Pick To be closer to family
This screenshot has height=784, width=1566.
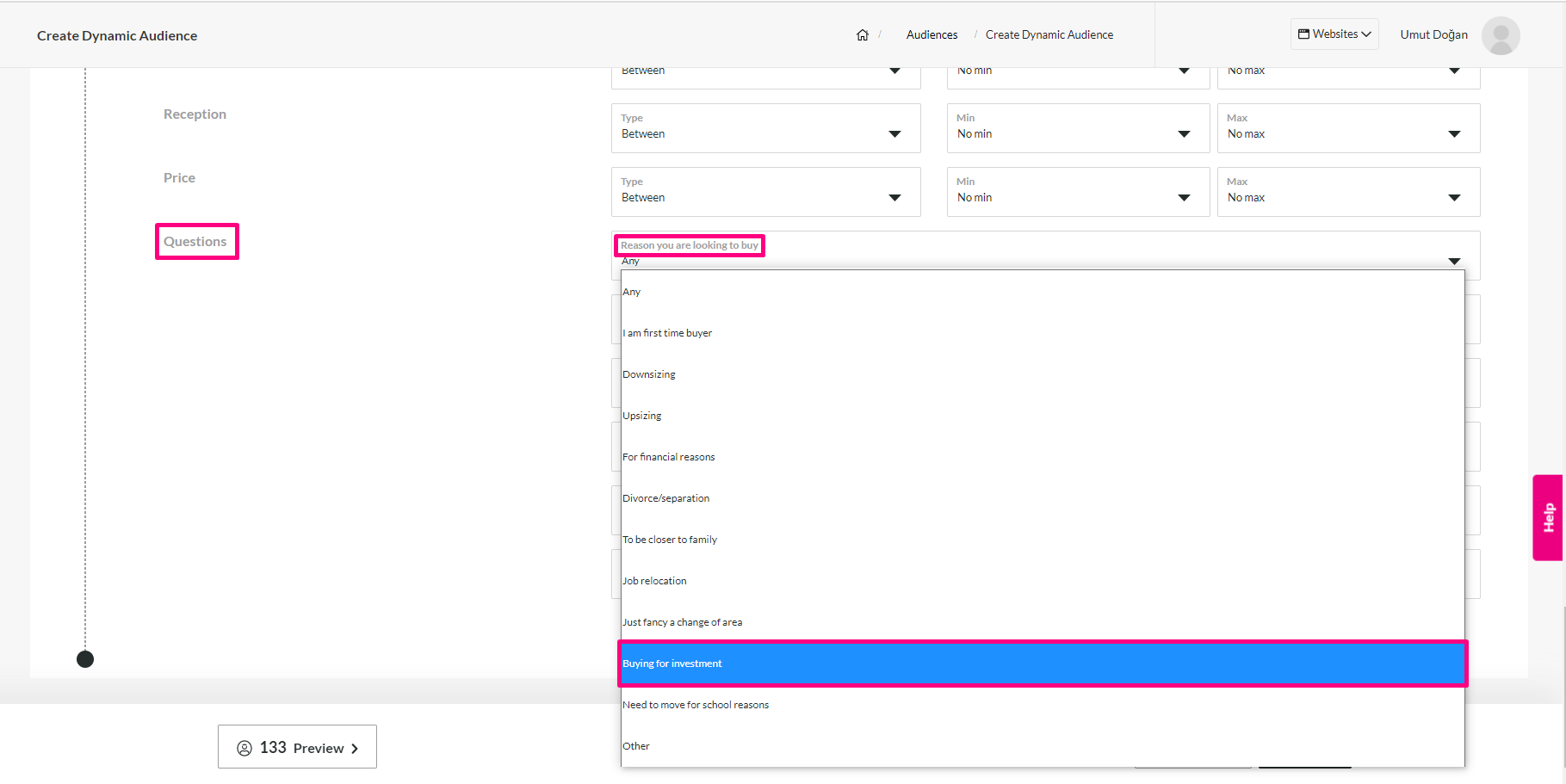(1043, 540)
